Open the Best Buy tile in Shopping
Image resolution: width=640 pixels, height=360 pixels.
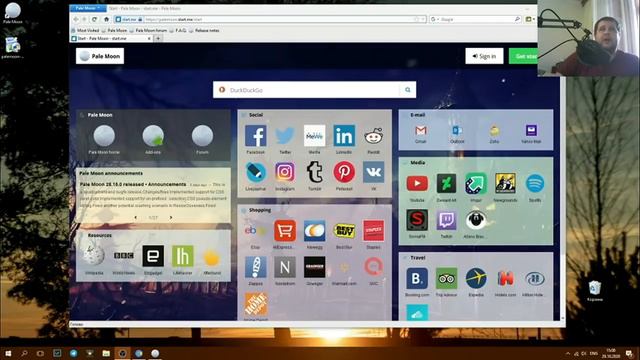click(x=344, y=231)
